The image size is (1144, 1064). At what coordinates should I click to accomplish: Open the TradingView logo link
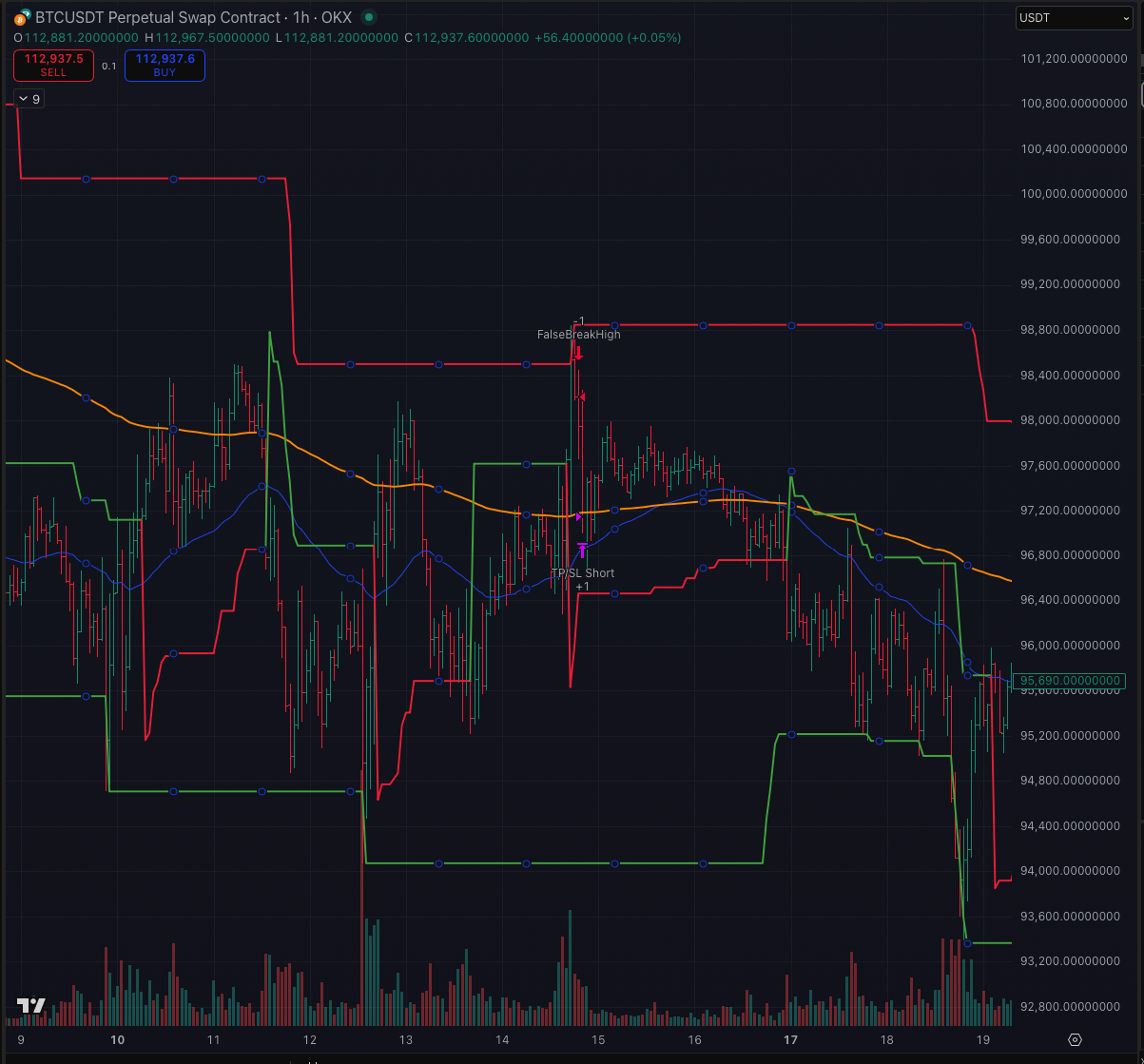tap(31, 1005)
